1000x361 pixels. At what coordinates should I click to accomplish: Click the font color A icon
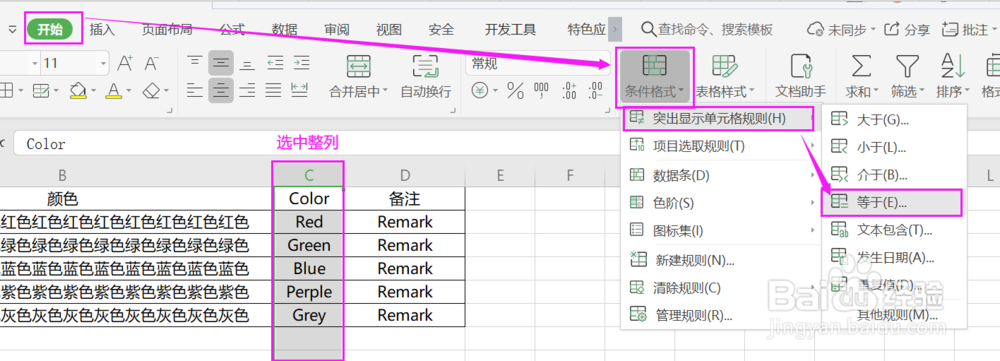click(114, 91)
